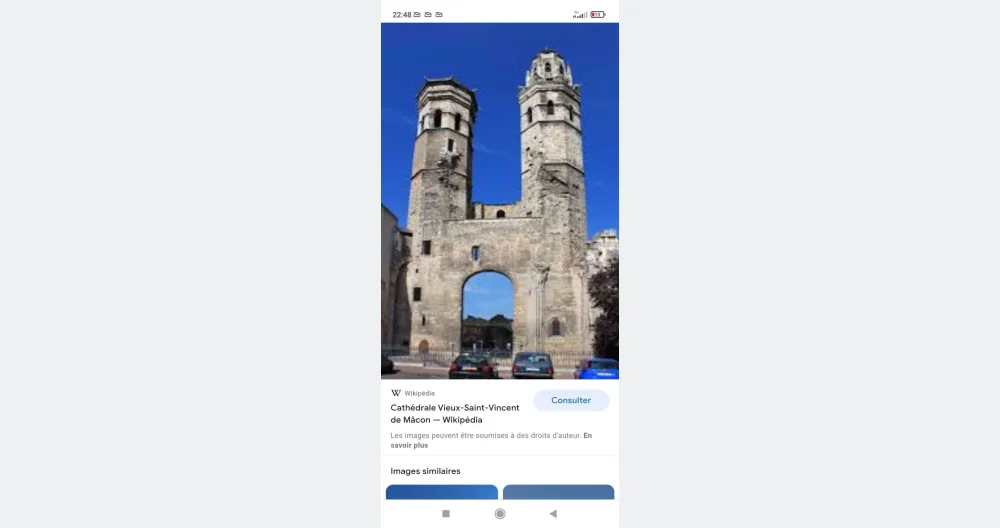Tap the large cathedral towers photo
1000x528 pixels.
coord(500,201)
